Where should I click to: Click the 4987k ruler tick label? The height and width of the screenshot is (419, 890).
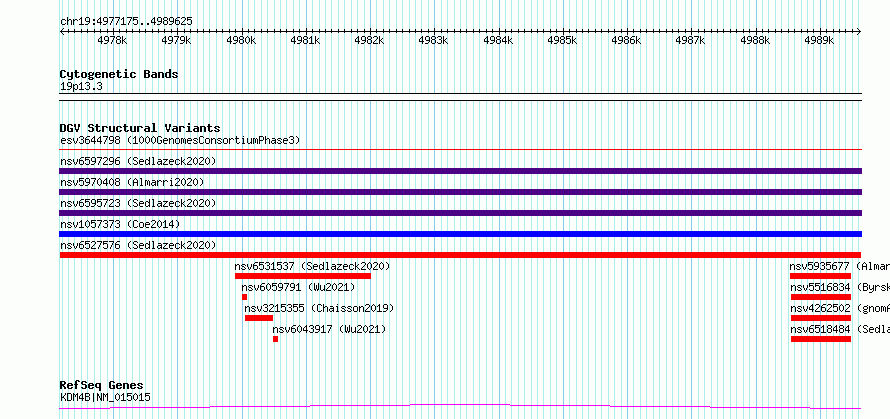tap(691, 40)
